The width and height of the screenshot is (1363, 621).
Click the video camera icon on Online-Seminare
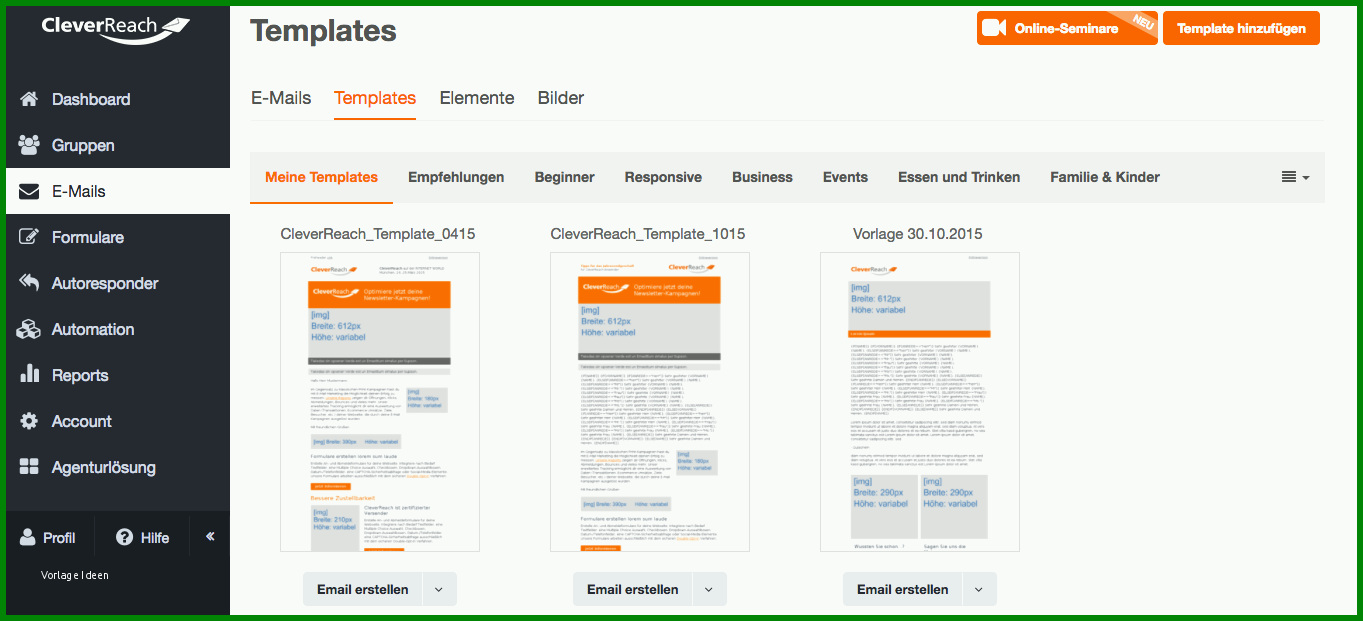994,28
